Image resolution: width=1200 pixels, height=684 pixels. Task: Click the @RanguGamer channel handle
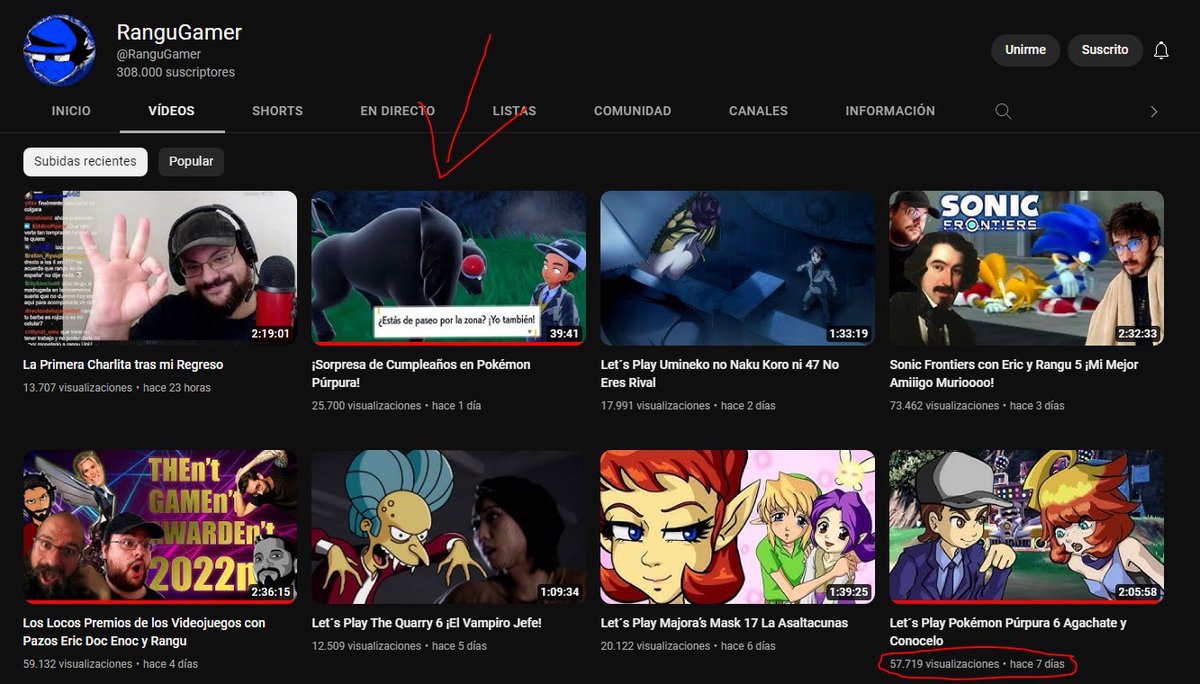point(159,55)
